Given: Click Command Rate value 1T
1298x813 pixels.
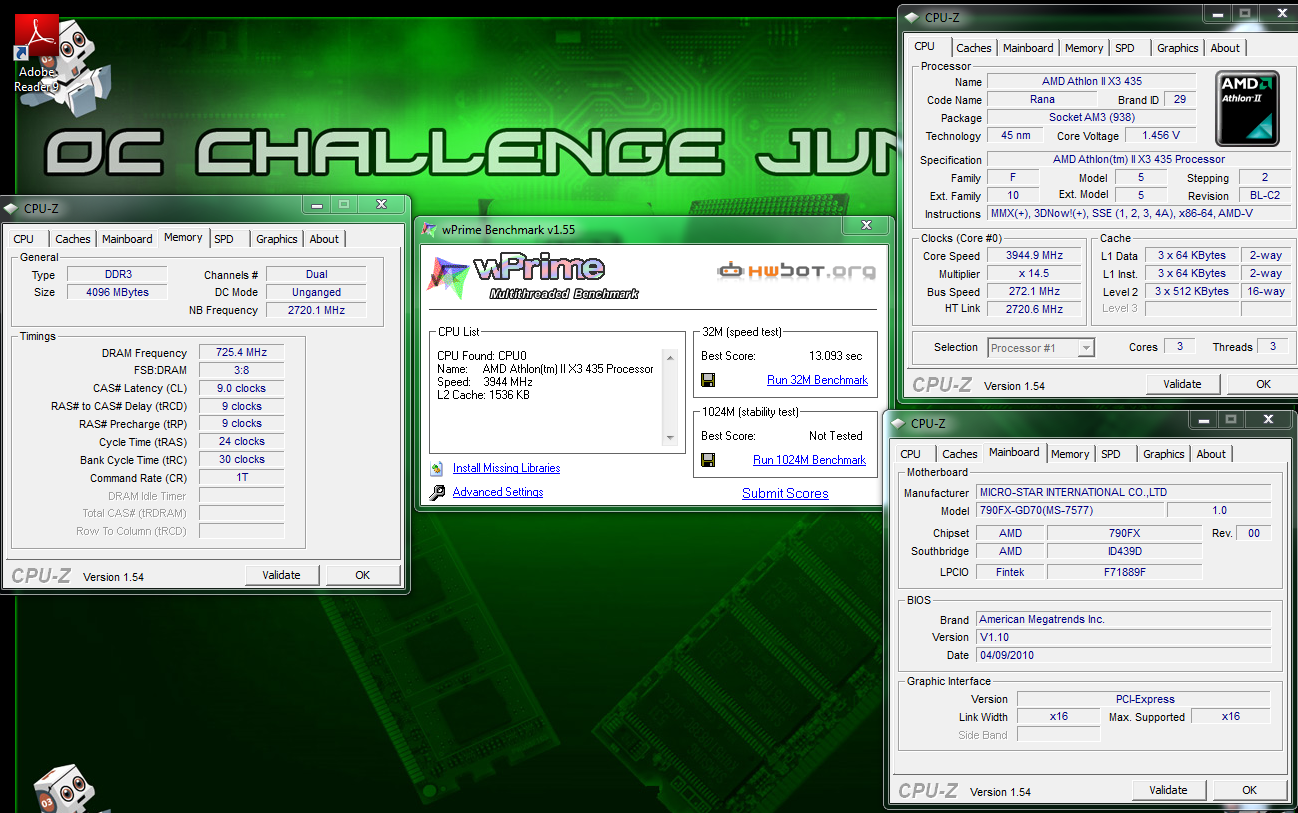Looking at the screenshot, I should (241, 477).
